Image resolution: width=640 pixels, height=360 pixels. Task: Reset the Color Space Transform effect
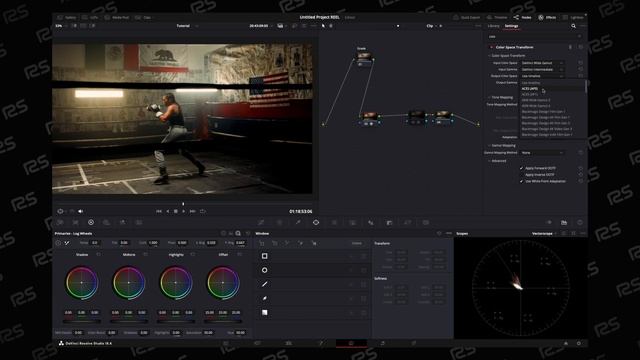580,47
